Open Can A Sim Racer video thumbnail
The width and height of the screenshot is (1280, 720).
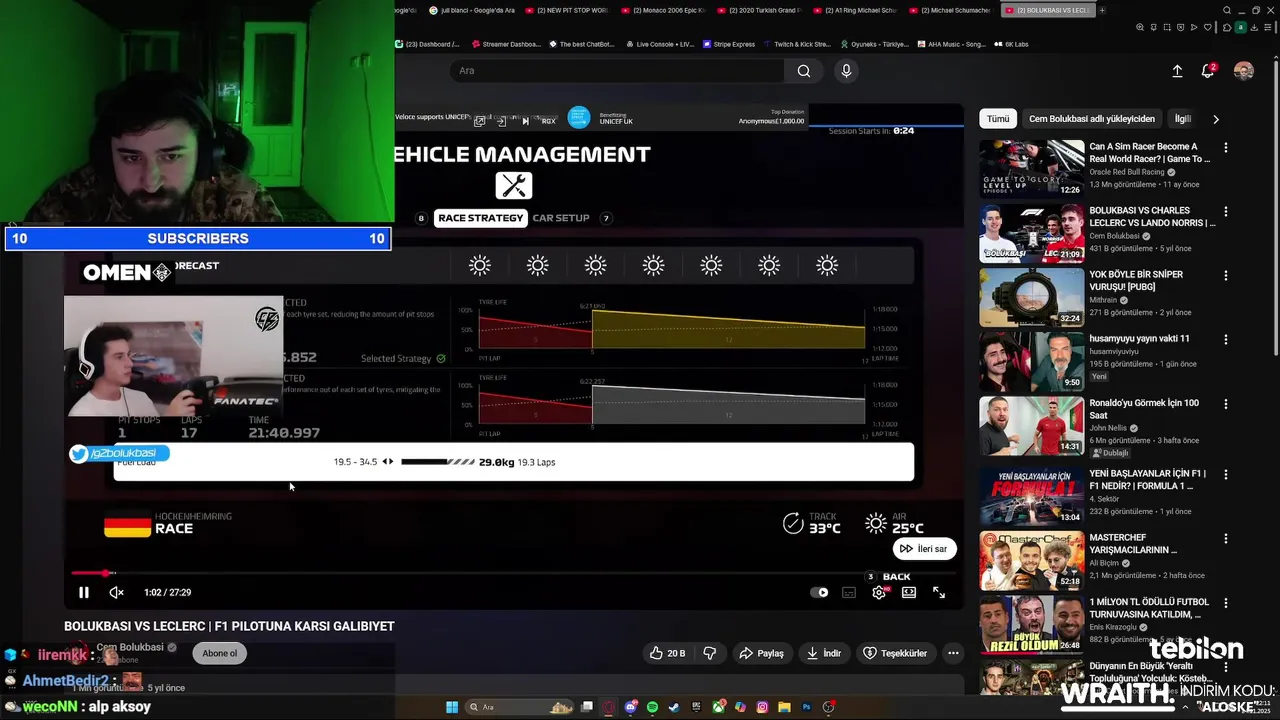click(x=1031, y=168)
